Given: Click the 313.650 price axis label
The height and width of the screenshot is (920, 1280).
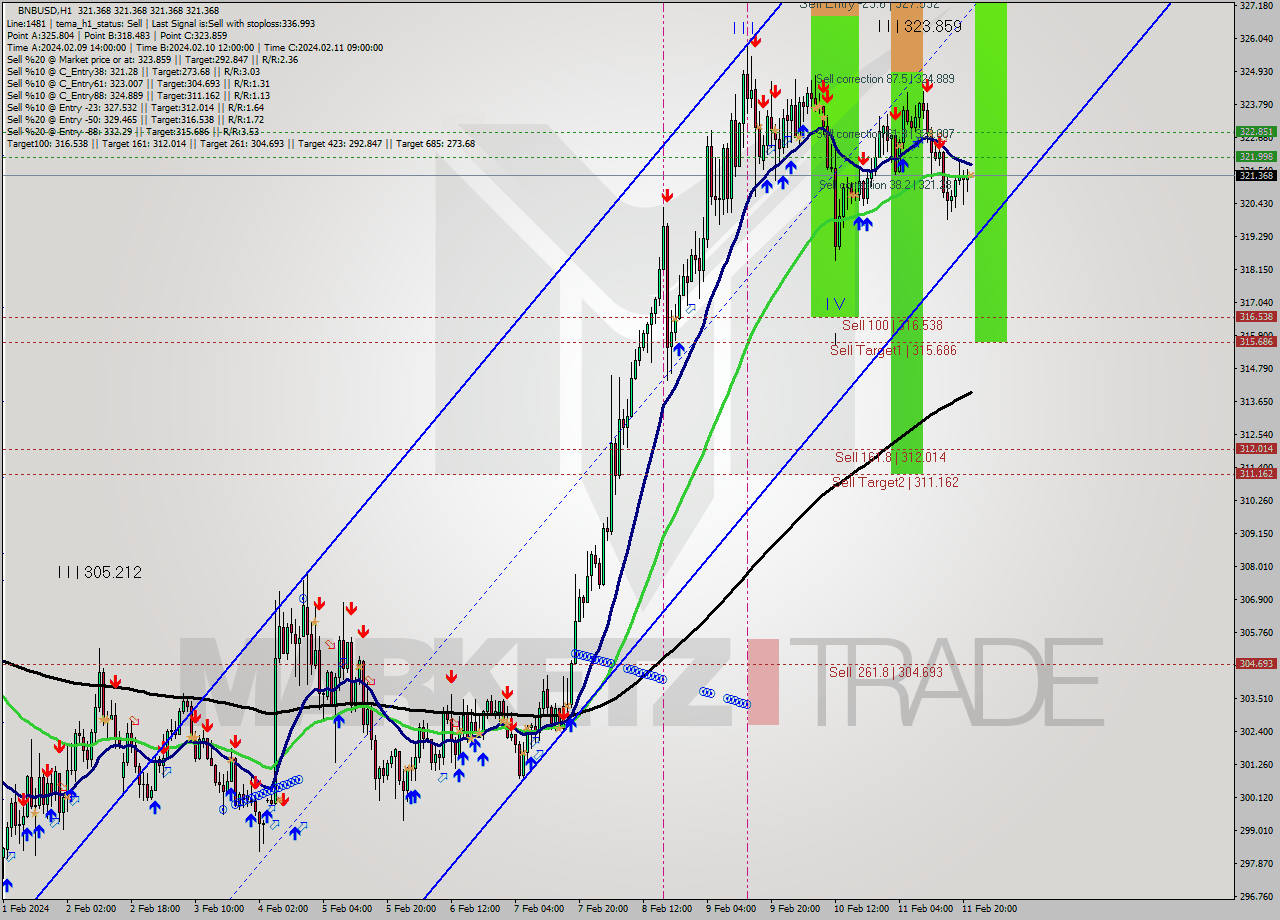Looking at the screenshot, I should (x=1256, y=402).
